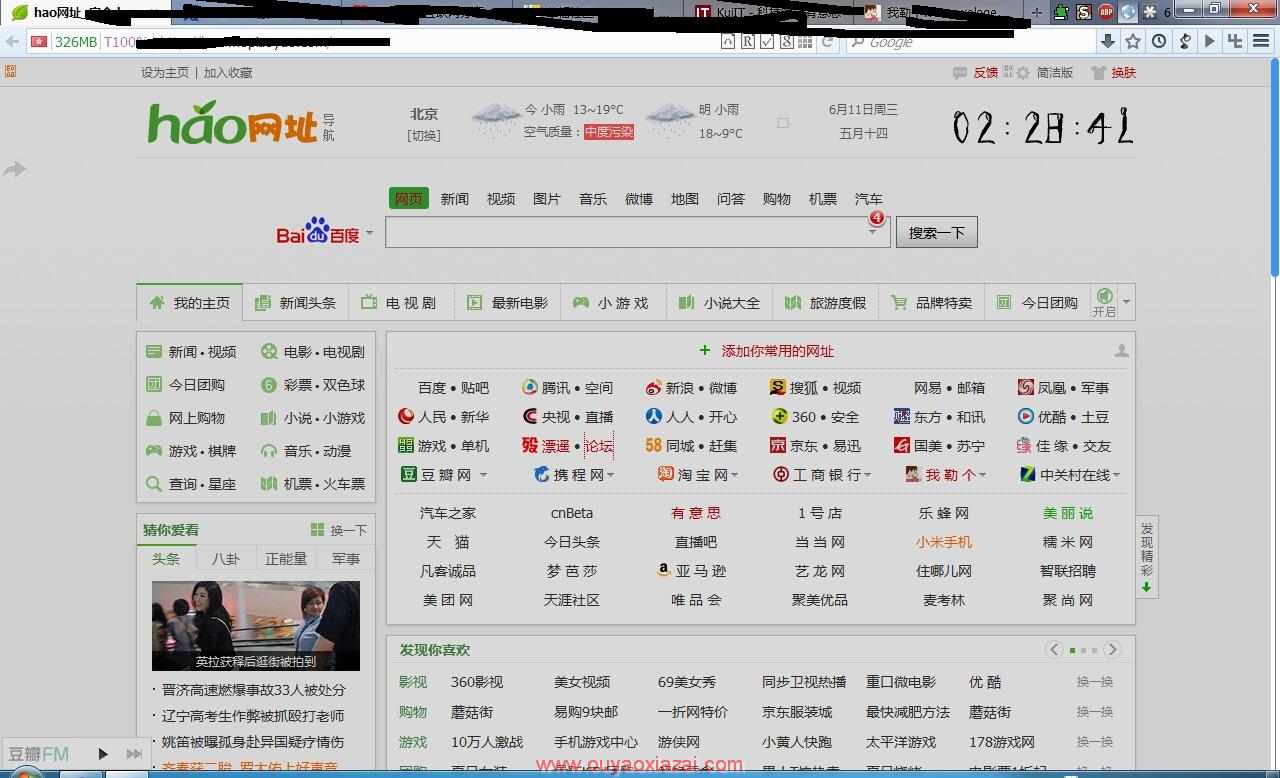Click the share arrow at left edge
Screen dimensions: 1280x778
(x=14, y=169)
